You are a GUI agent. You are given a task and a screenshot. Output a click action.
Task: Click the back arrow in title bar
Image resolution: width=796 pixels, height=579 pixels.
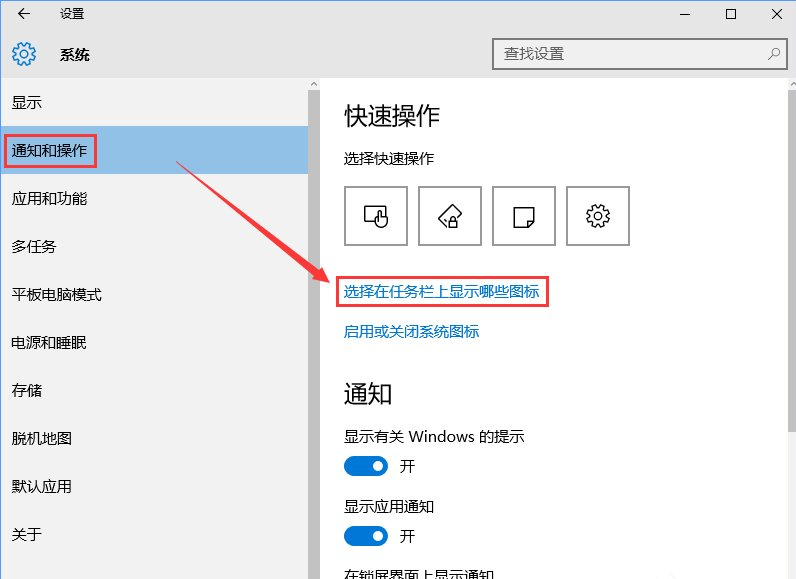coord(24,14)
